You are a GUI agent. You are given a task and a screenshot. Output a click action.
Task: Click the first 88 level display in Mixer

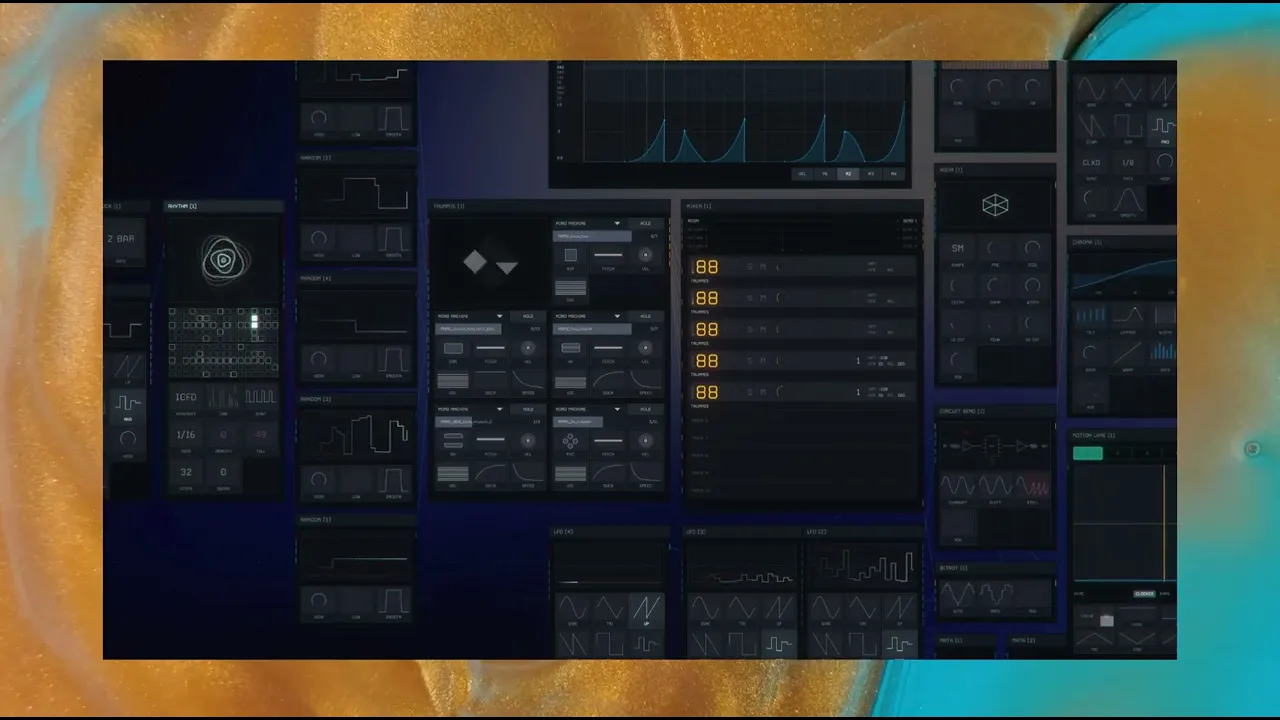click(x=707, y=267)
